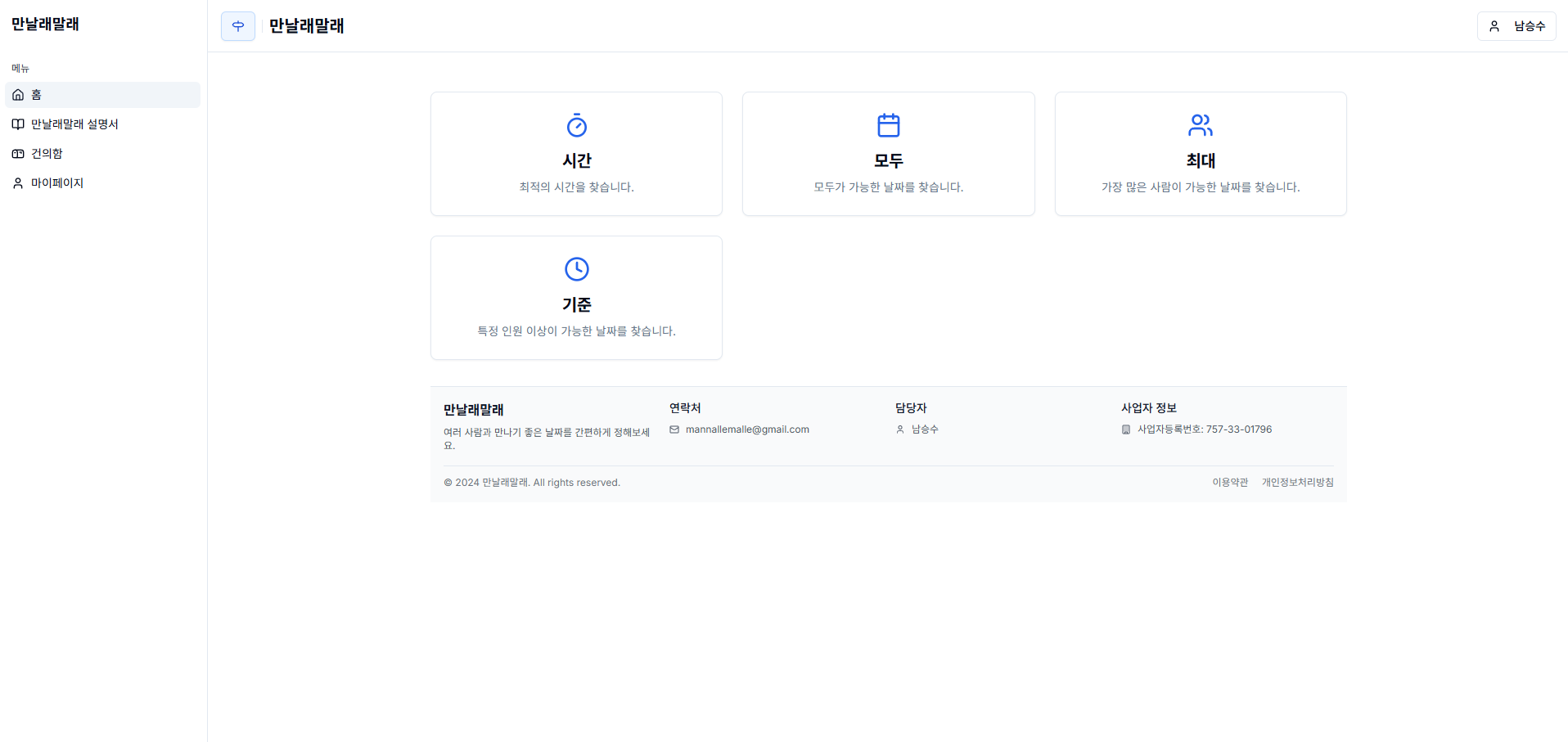The height and width of the screenshot is (742, 1568).
Task: Toggle the sidebar collapse button
Action: click(x=238, y=26)
